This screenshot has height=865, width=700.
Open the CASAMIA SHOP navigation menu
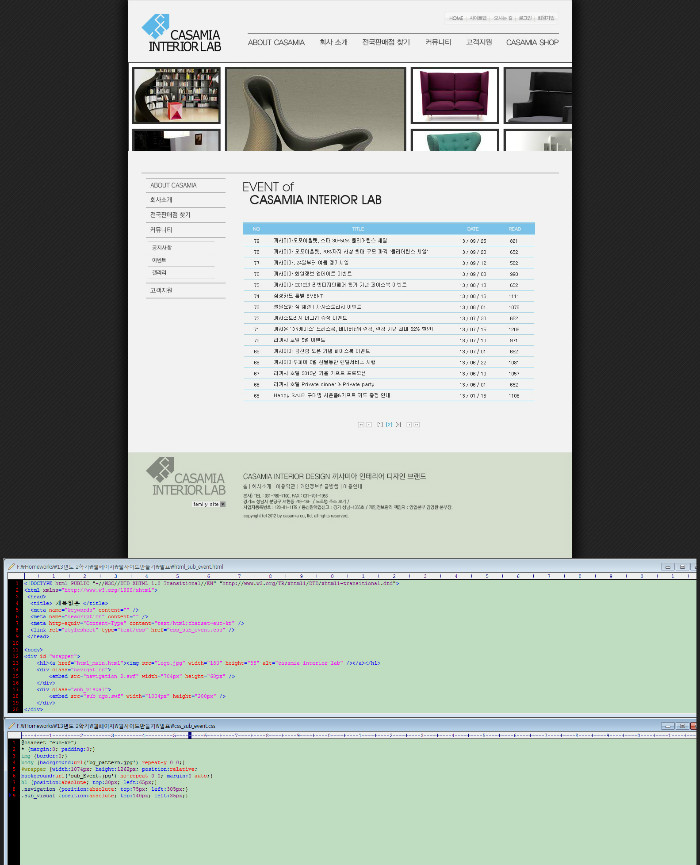coord(532,43)
